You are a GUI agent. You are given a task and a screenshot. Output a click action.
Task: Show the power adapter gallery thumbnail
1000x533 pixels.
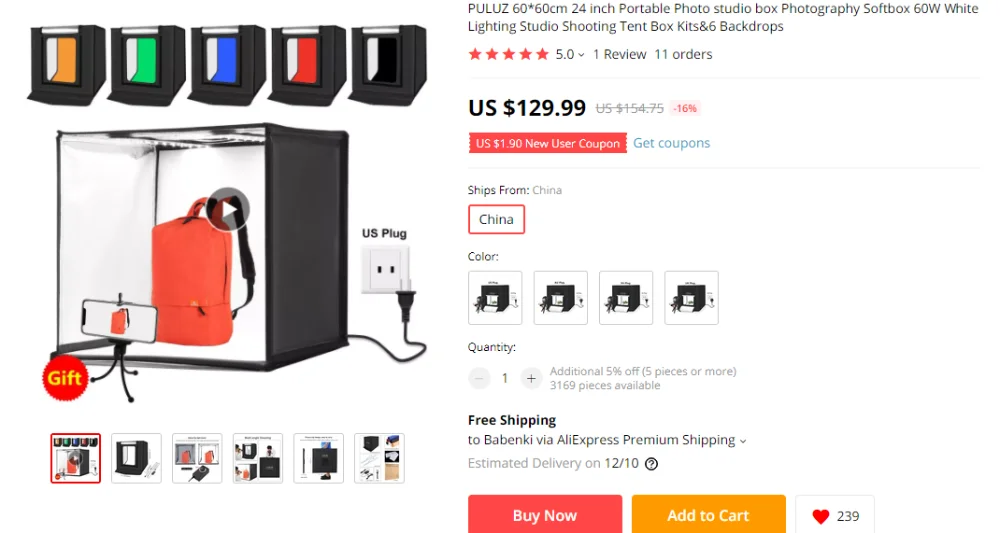(197, 458)
